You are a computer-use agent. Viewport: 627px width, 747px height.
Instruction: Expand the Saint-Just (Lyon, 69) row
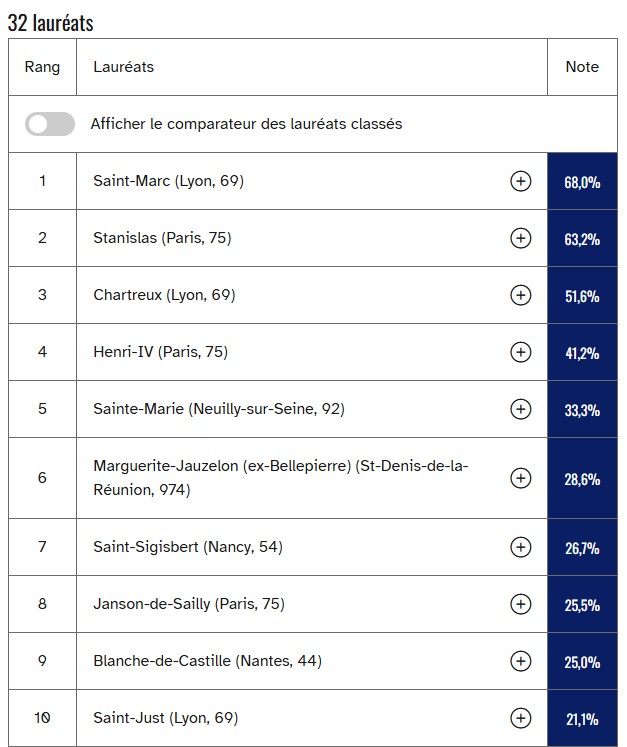[x=521, y=718]
